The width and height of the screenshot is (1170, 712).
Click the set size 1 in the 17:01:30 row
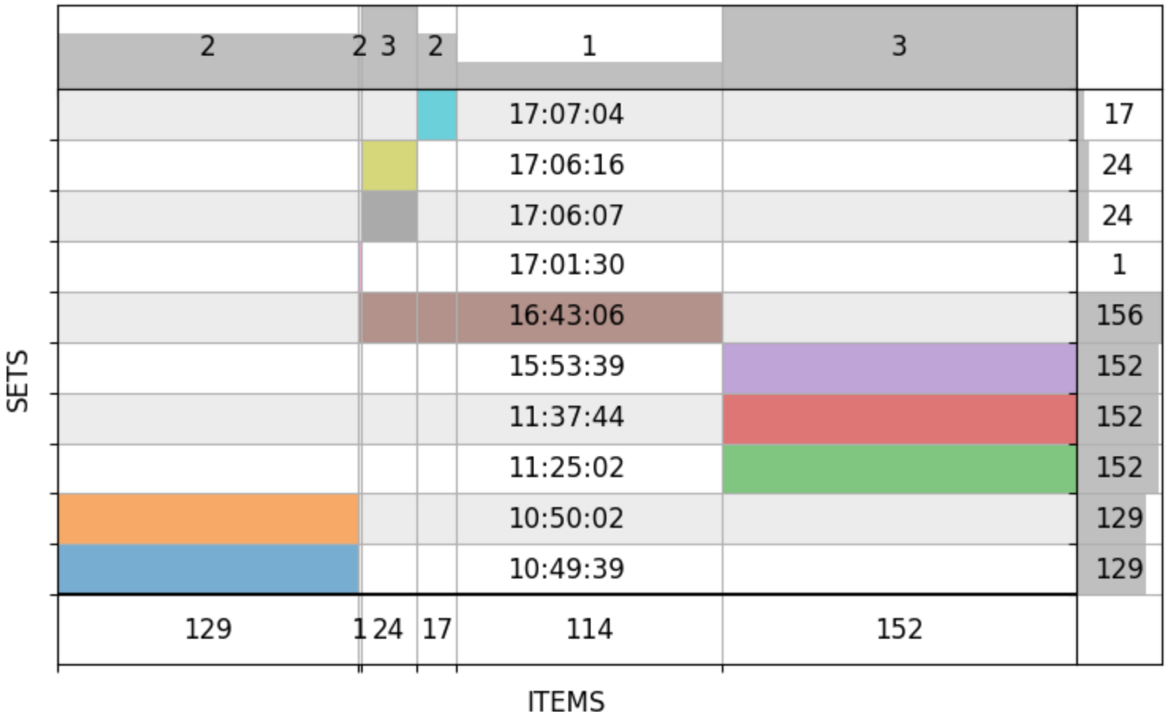click(x=1118, y=266)
